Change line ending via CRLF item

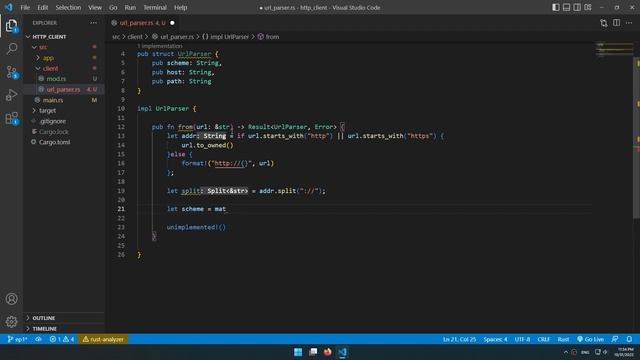click(x=543, y=339)
